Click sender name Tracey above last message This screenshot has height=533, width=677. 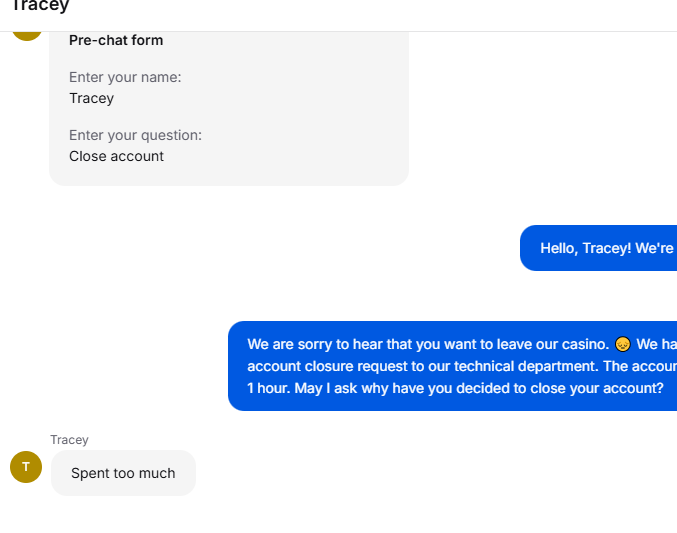[69, 440]
